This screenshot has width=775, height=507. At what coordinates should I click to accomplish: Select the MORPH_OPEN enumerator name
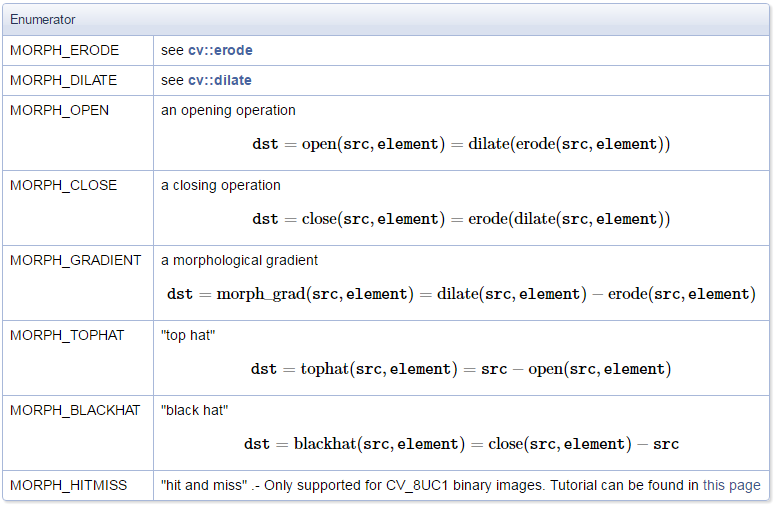[59, 110]
